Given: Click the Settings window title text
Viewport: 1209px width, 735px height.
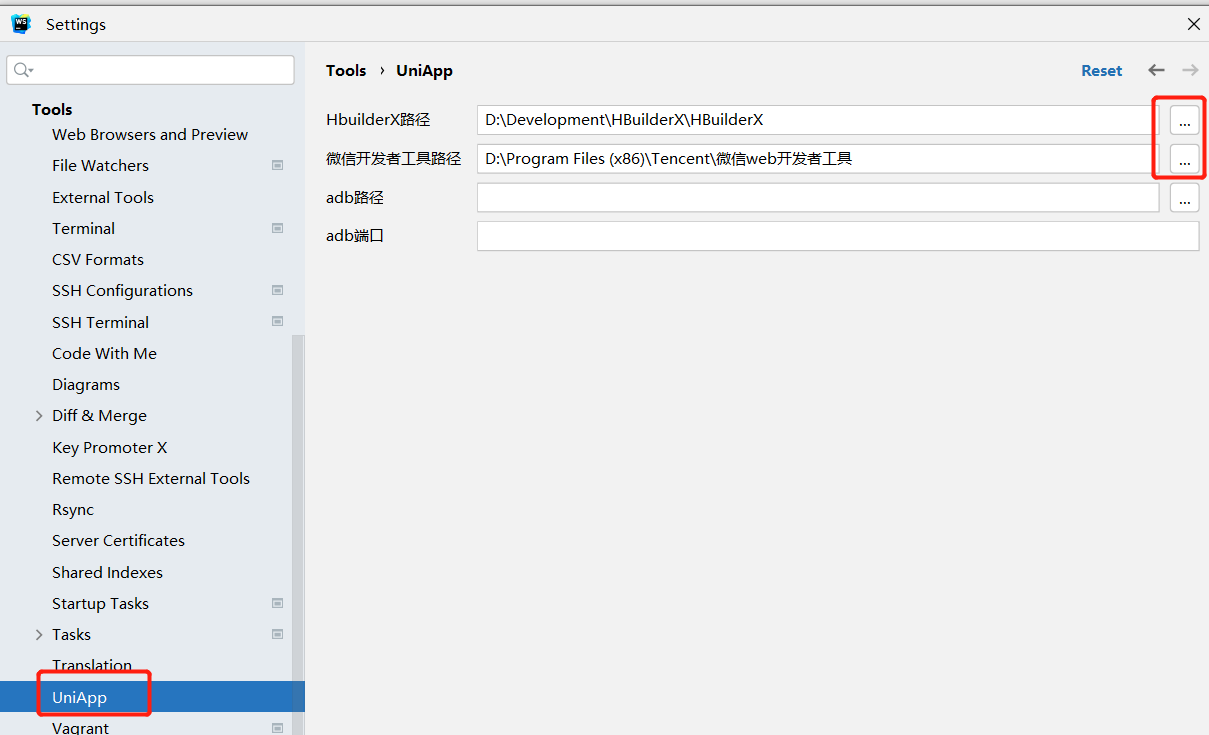Looking at the screenshot, I should tap(76, 24).
